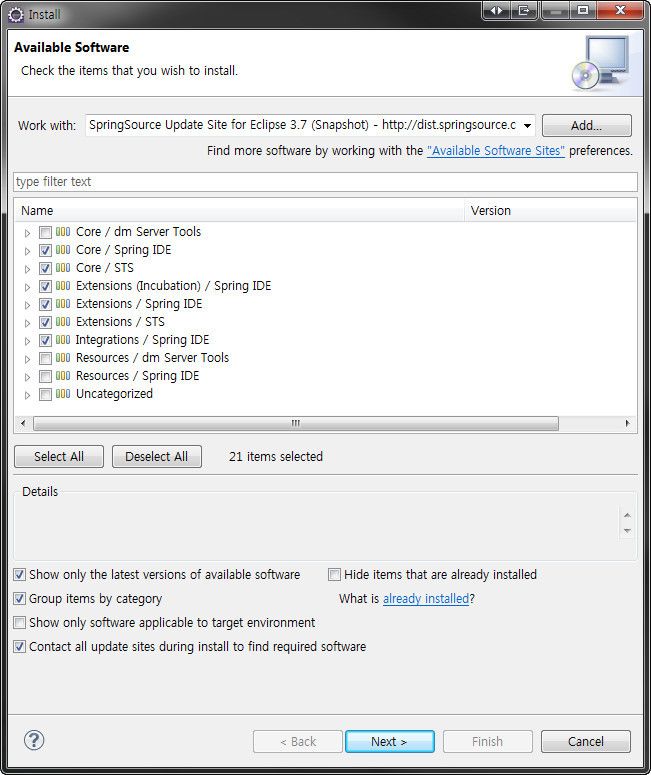This screenshot has height=775, width=651.
Task: Uncheck the Extensions / Spring IDE checkbox
Action: click(45, 304)
